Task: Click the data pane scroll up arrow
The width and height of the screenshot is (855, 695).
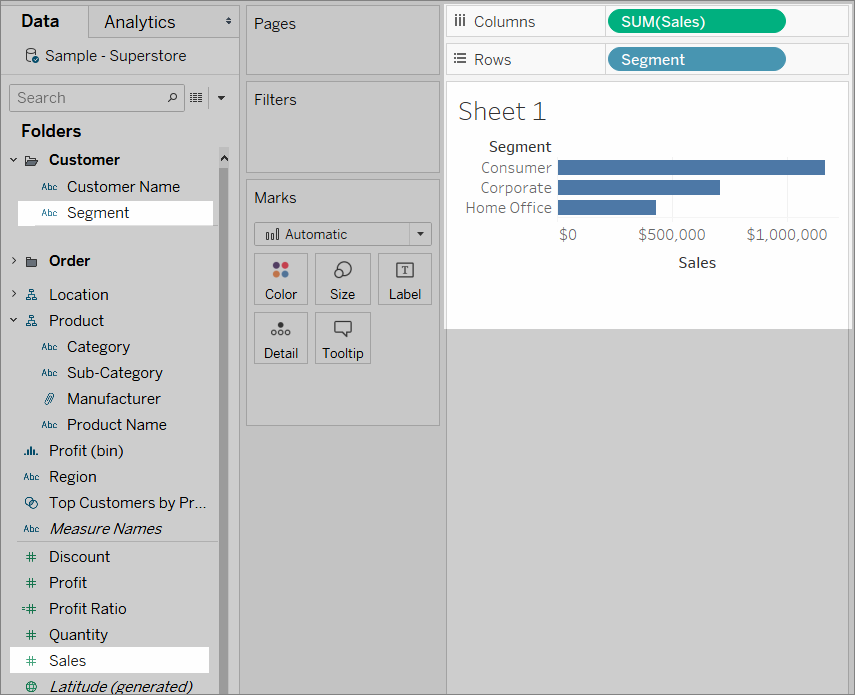Action: click(224, 158)
